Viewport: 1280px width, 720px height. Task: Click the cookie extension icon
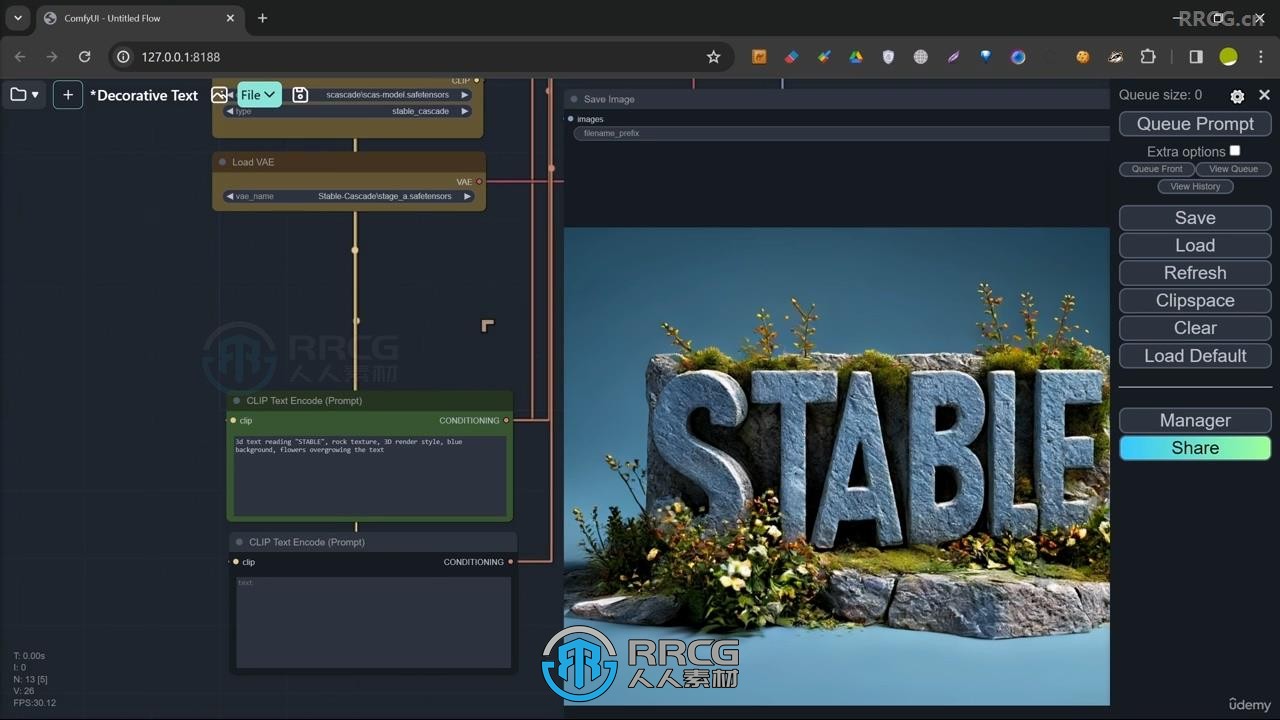(1082, 57)
